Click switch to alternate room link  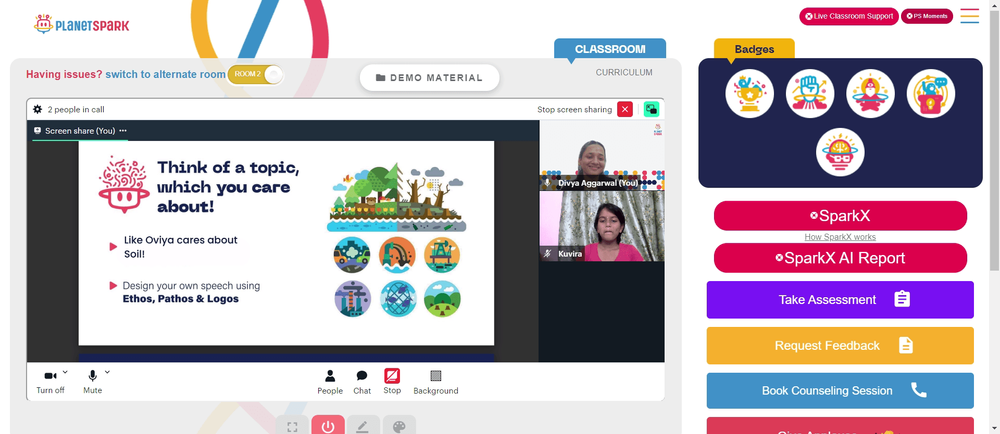[165, 75]
